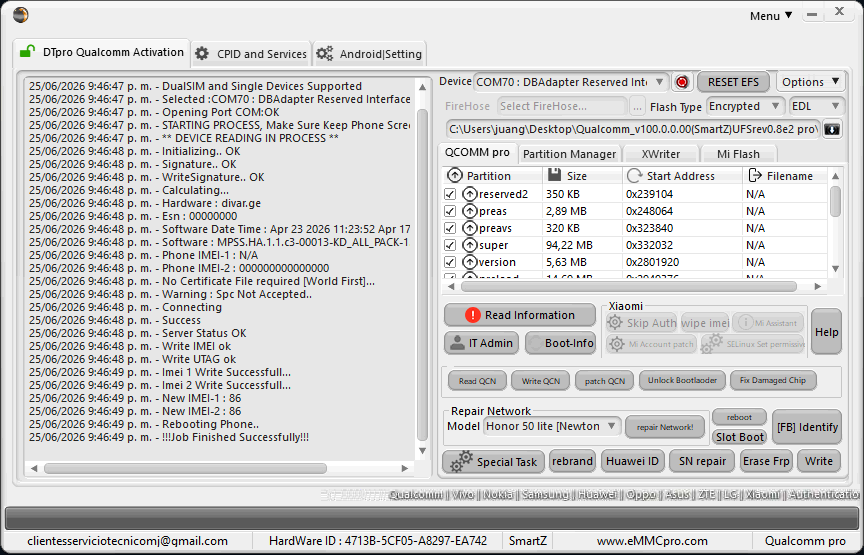Viewport: 864px width, 555px height.
Task: Click the Huawei ID button
Action: tap(632, 461)
